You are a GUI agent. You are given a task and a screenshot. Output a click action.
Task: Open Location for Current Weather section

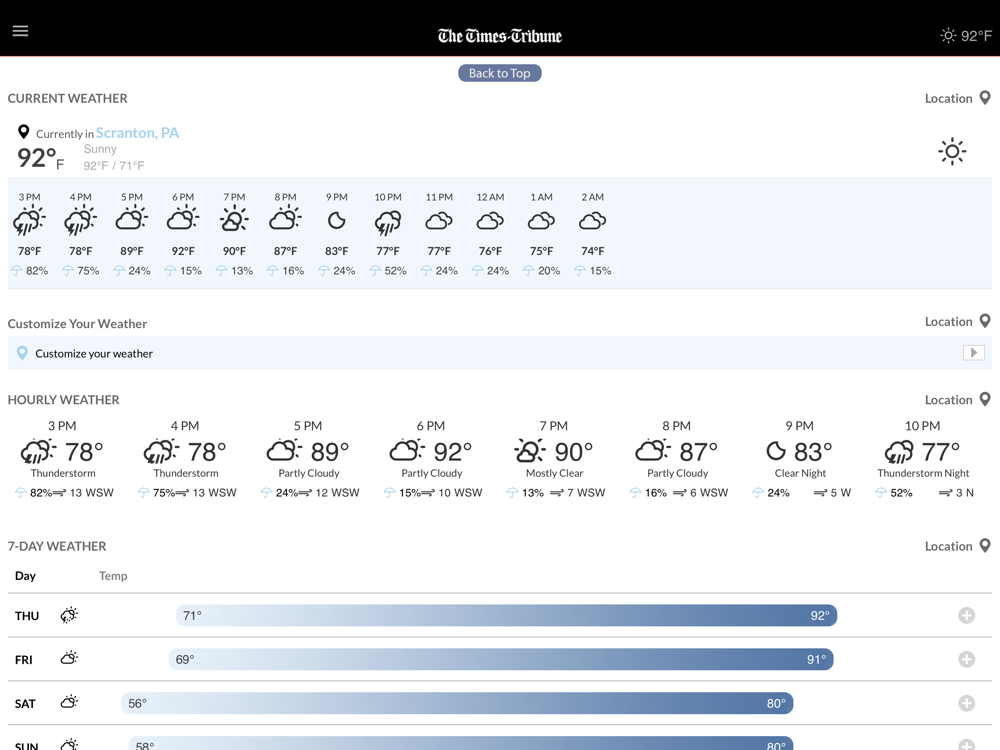tap(957, 98)
